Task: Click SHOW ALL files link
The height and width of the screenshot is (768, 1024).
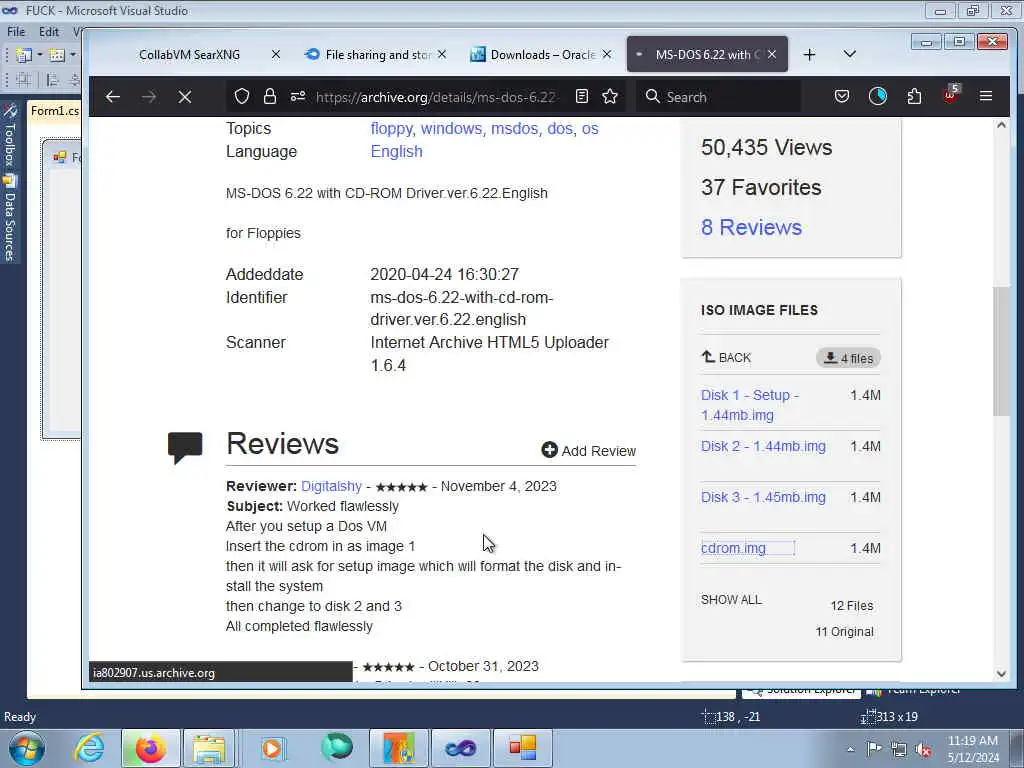Action: click(x=731, y=600)
